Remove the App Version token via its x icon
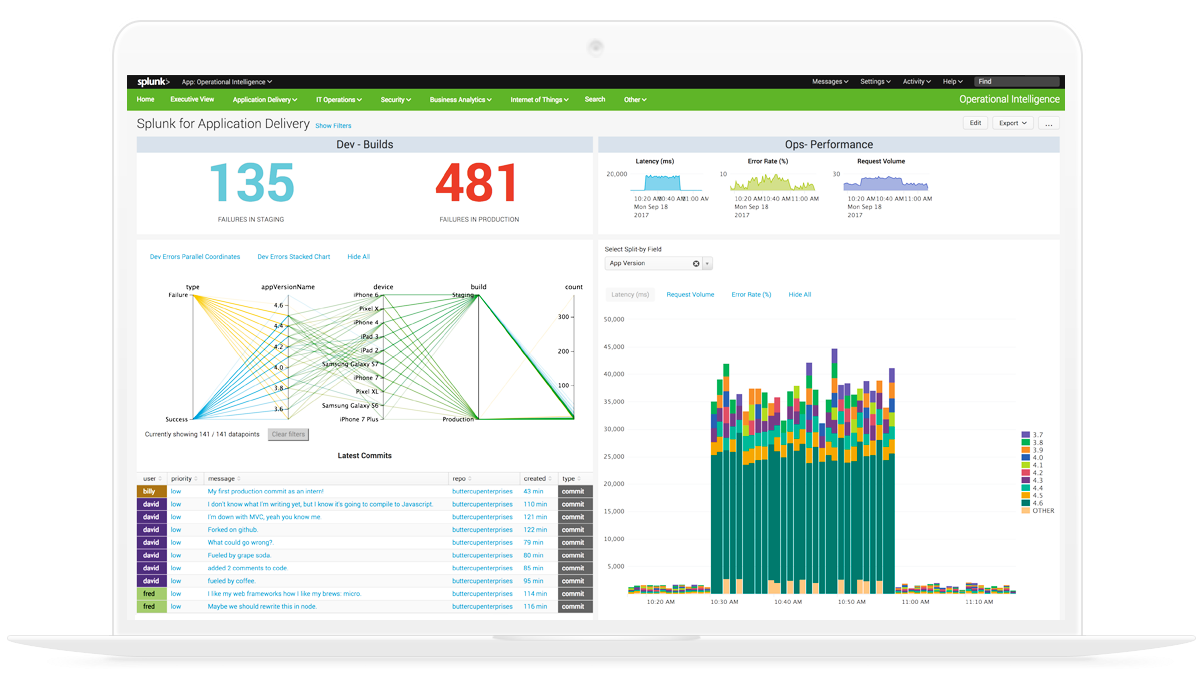The width and height of the screenshot is (1200, 684). [x=696, y=263]
